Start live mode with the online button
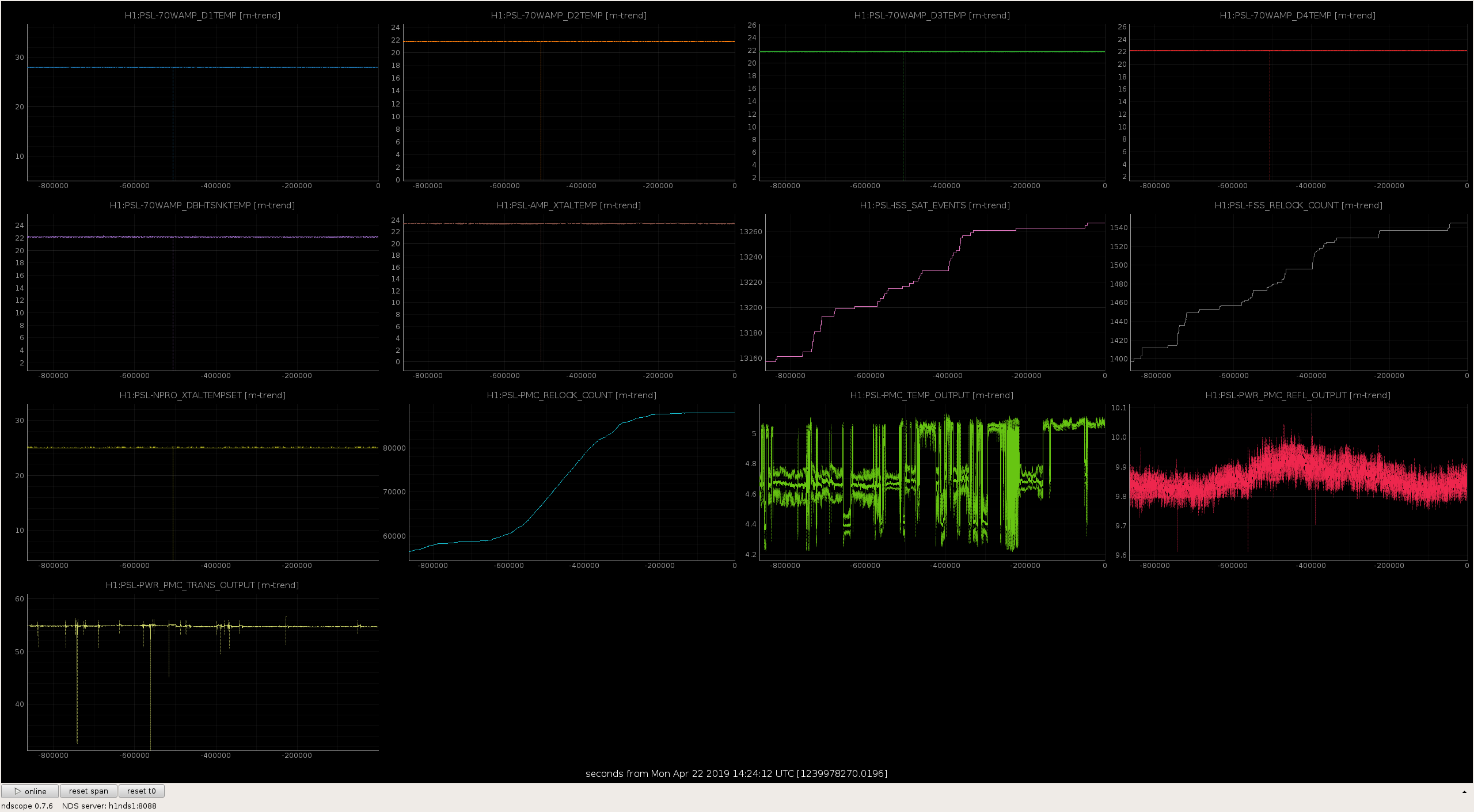Image resolution: width=1474 pixels, height=812 pixels. pos(30,791)
